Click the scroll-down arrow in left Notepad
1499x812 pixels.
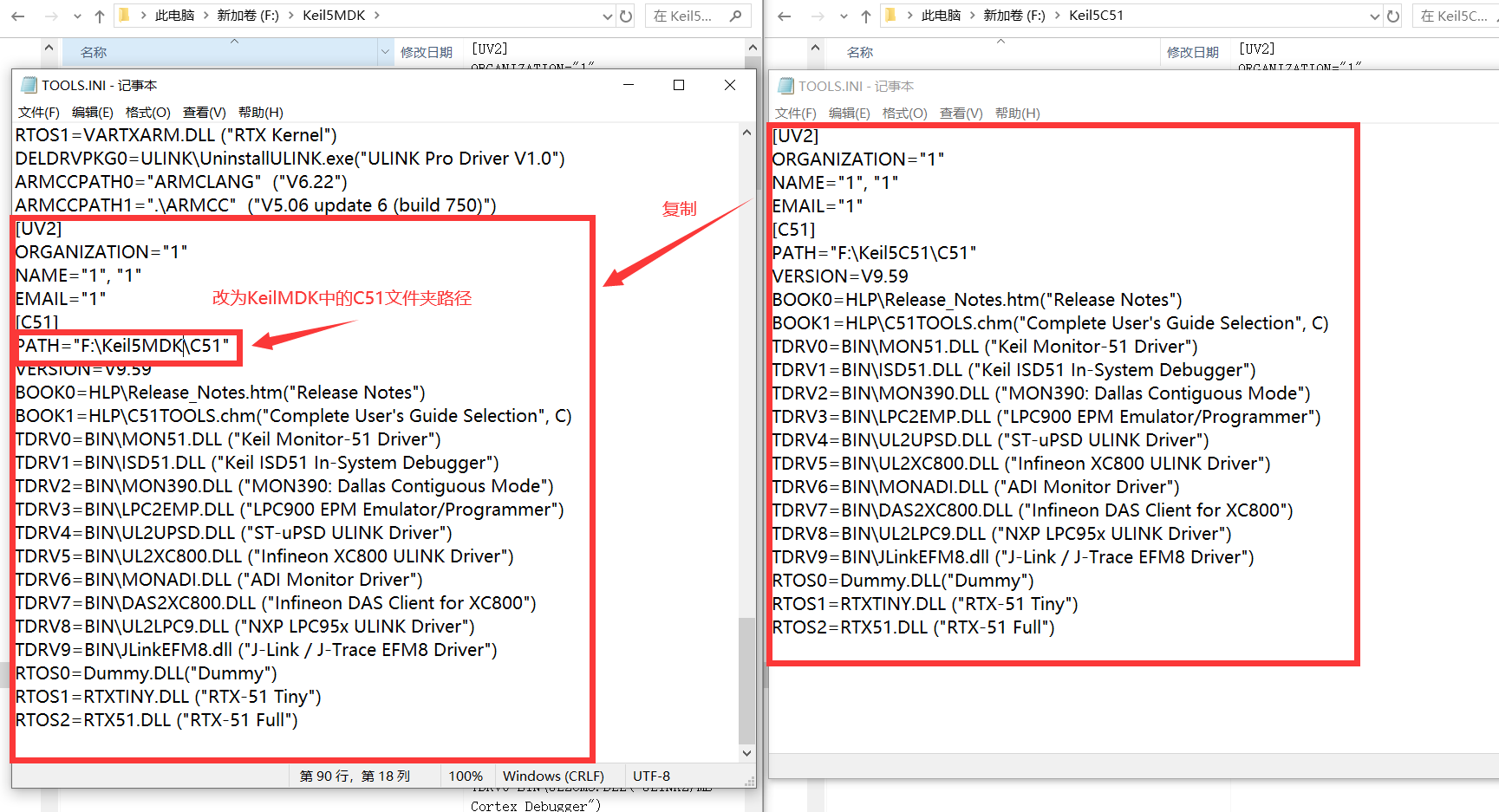click(746, 753)
